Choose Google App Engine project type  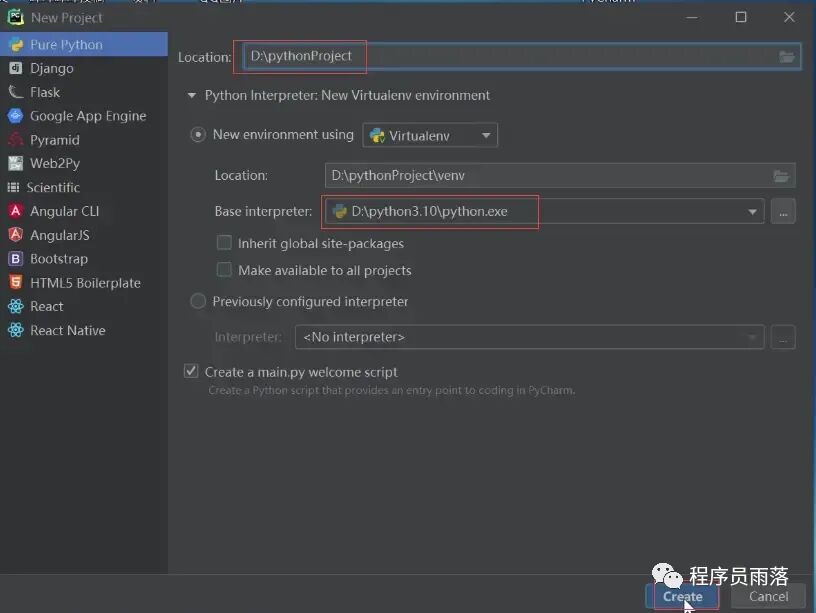click(x=84, y=116)
